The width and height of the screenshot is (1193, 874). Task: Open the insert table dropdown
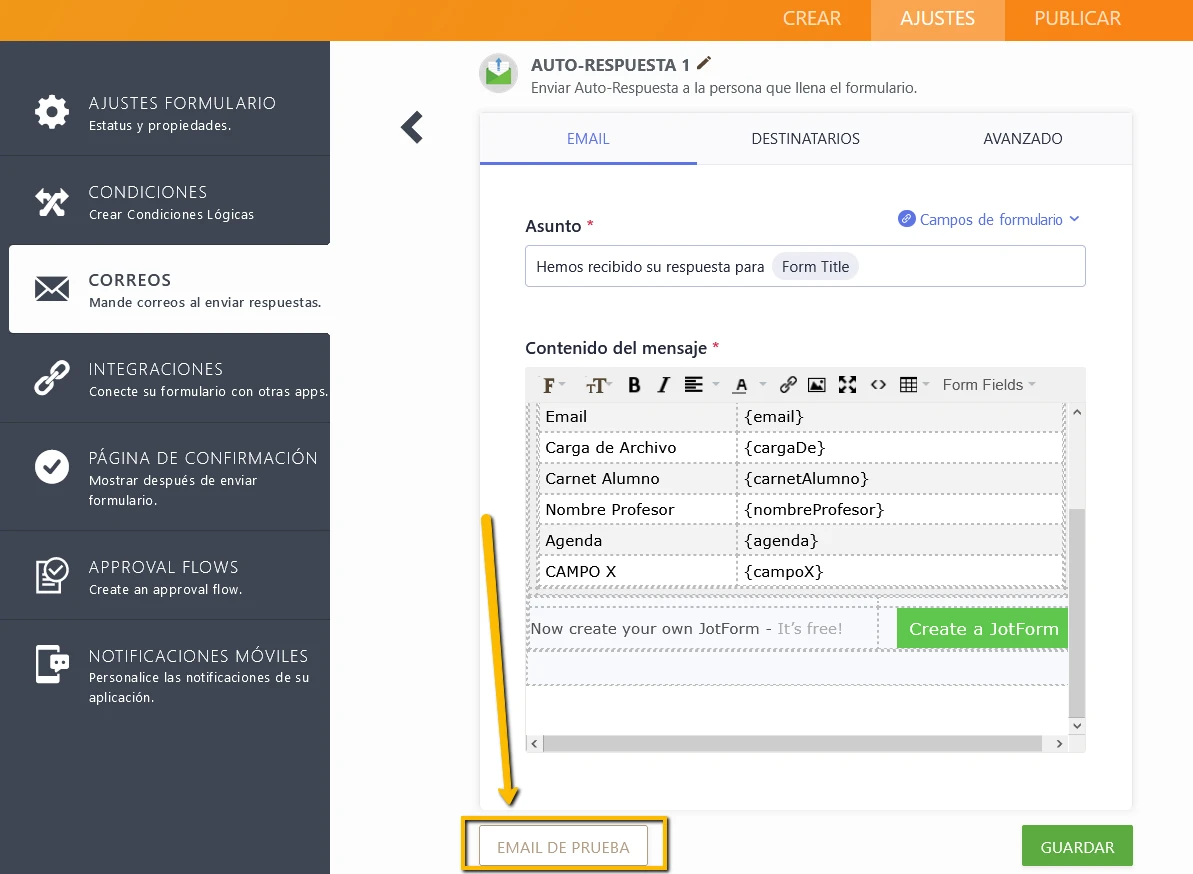914,385
